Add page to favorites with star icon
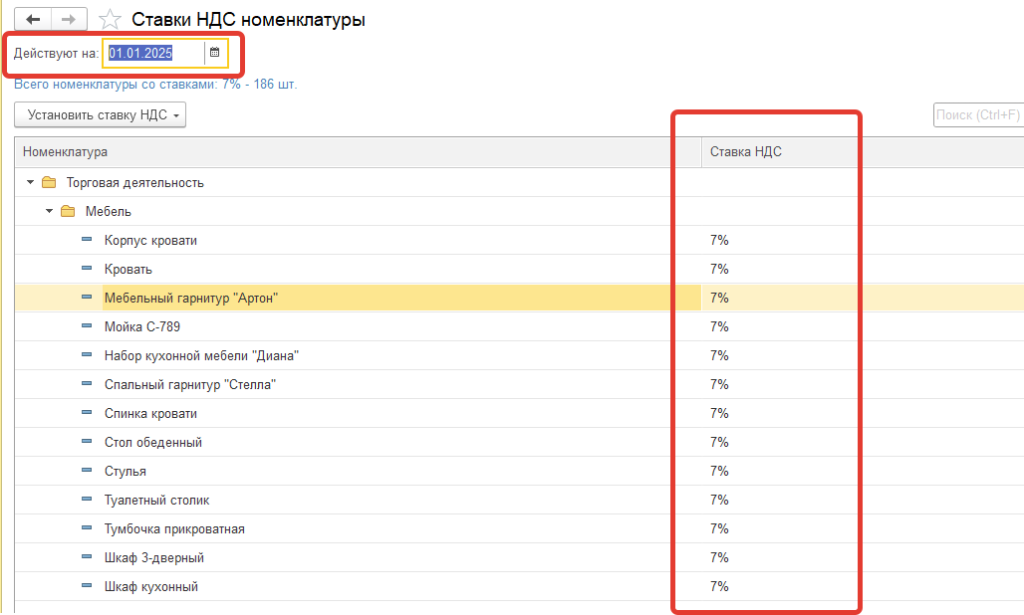1024x615 pixels. coord(111,20)
